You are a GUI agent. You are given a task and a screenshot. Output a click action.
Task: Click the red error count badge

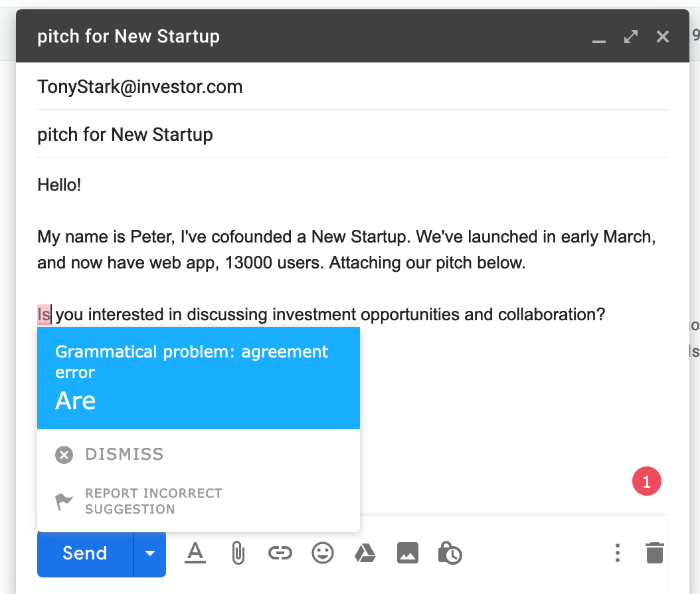[x=647, y=481]
